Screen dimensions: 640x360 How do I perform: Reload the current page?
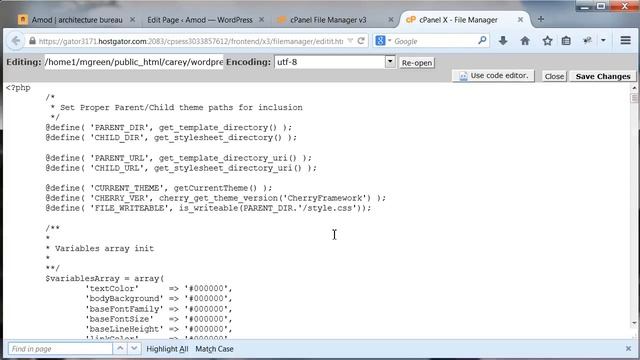(361, 41)
